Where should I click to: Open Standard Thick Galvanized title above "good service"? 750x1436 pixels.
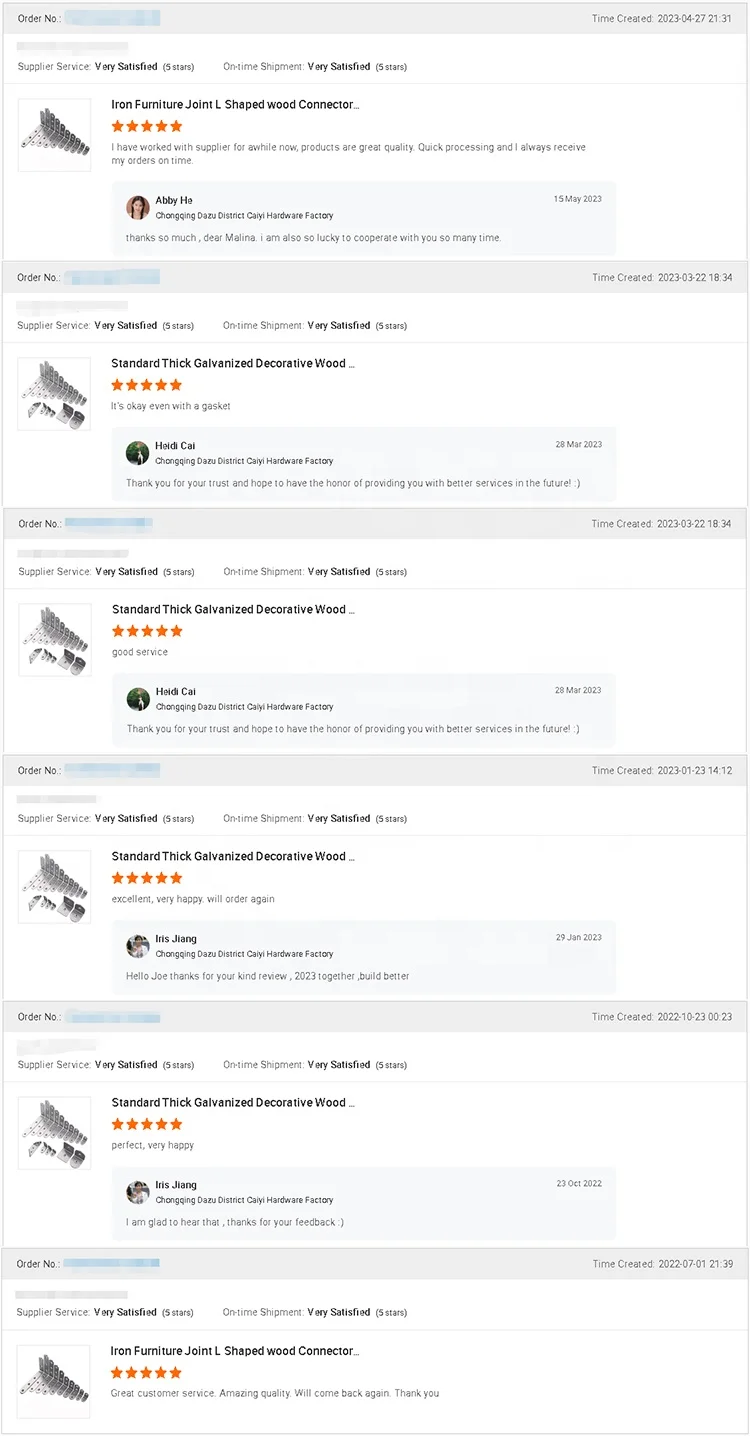233,609
